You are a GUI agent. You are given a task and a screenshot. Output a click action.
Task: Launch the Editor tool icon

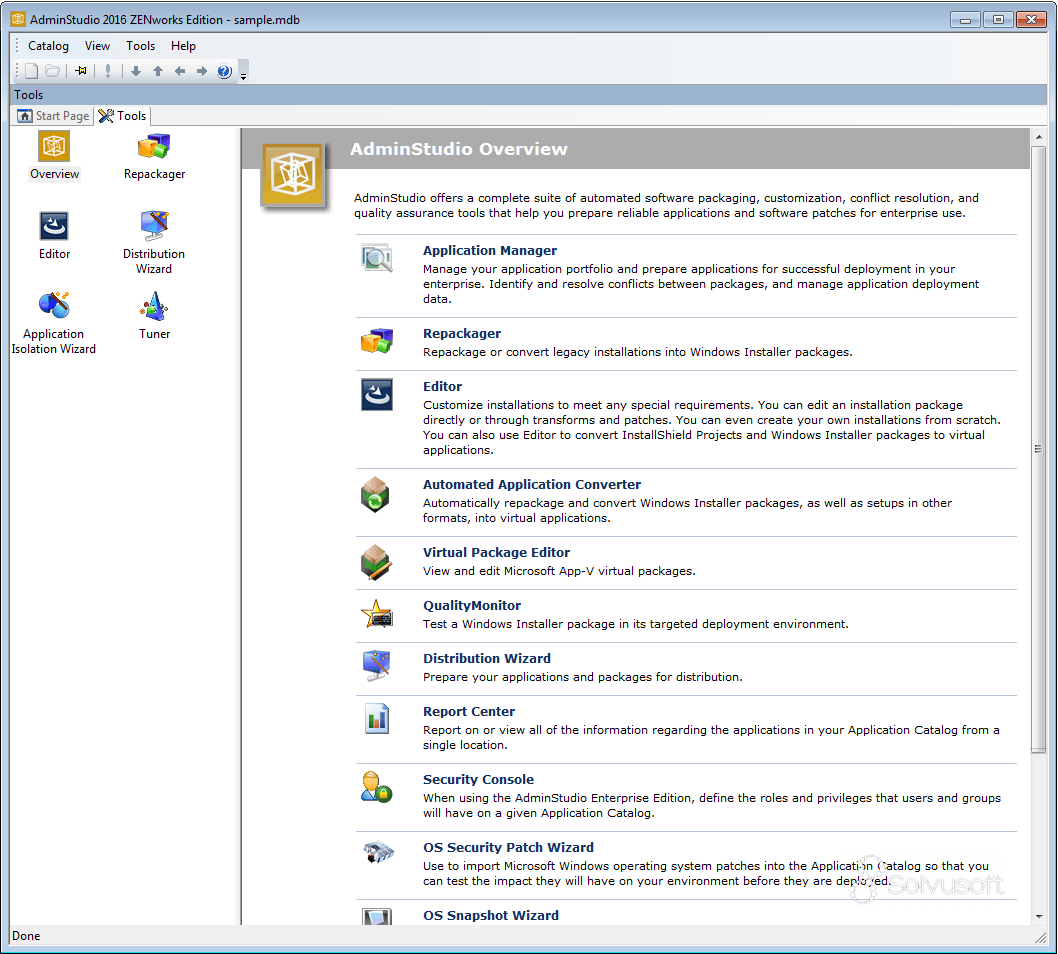53,227
